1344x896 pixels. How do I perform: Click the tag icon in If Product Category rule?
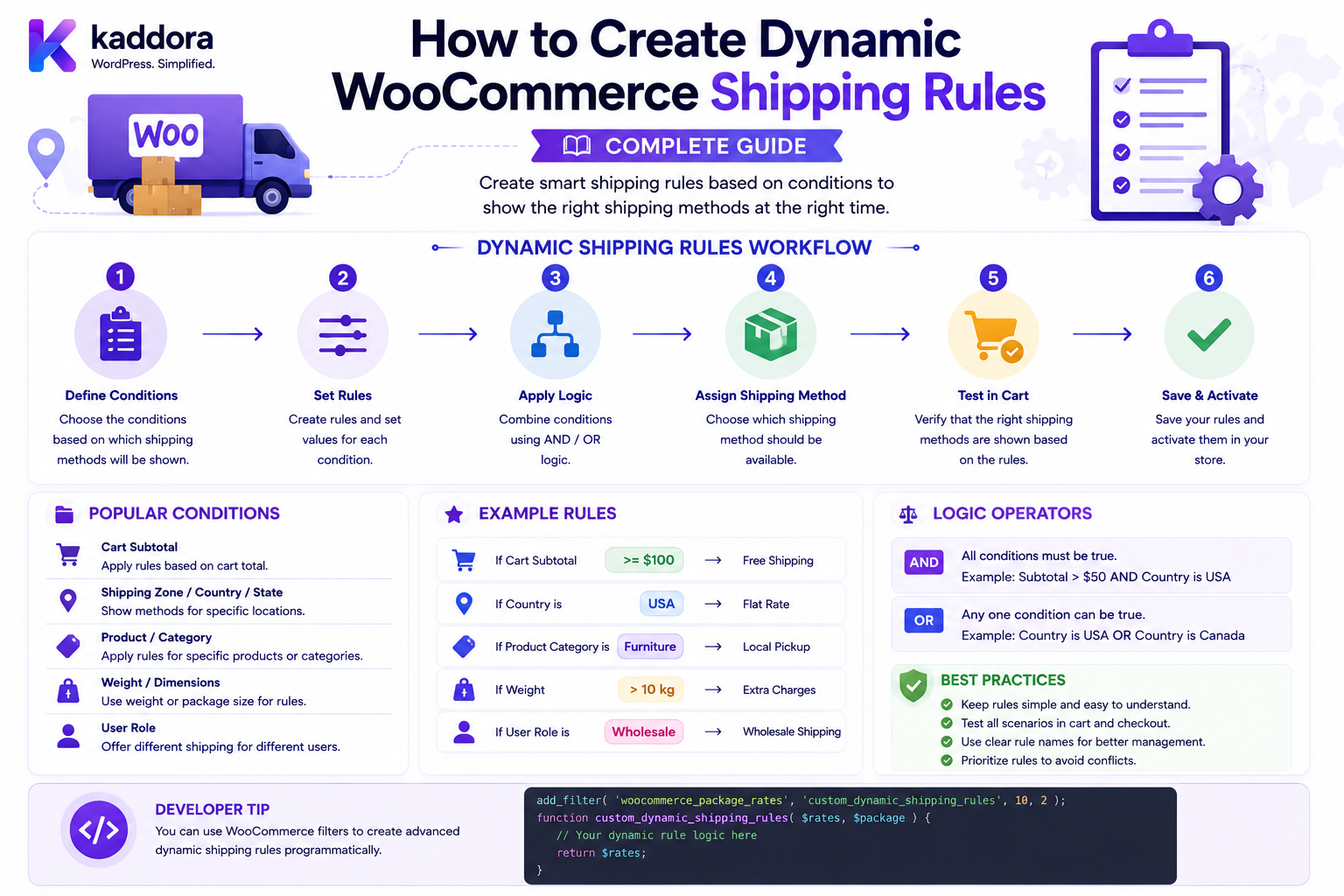464,647
